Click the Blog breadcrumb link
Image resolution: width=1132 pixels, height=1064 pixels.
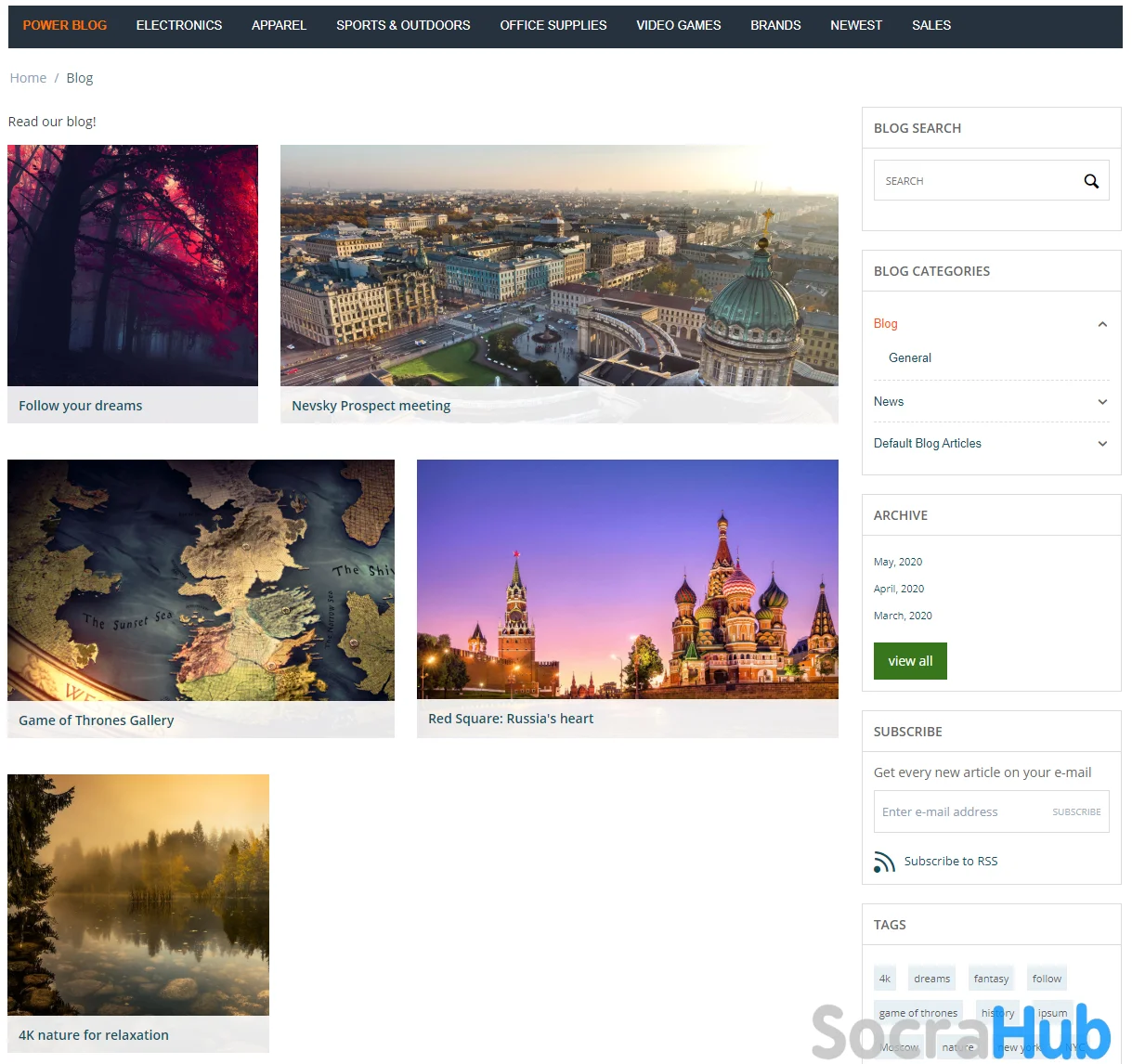(x=80, y=78)
